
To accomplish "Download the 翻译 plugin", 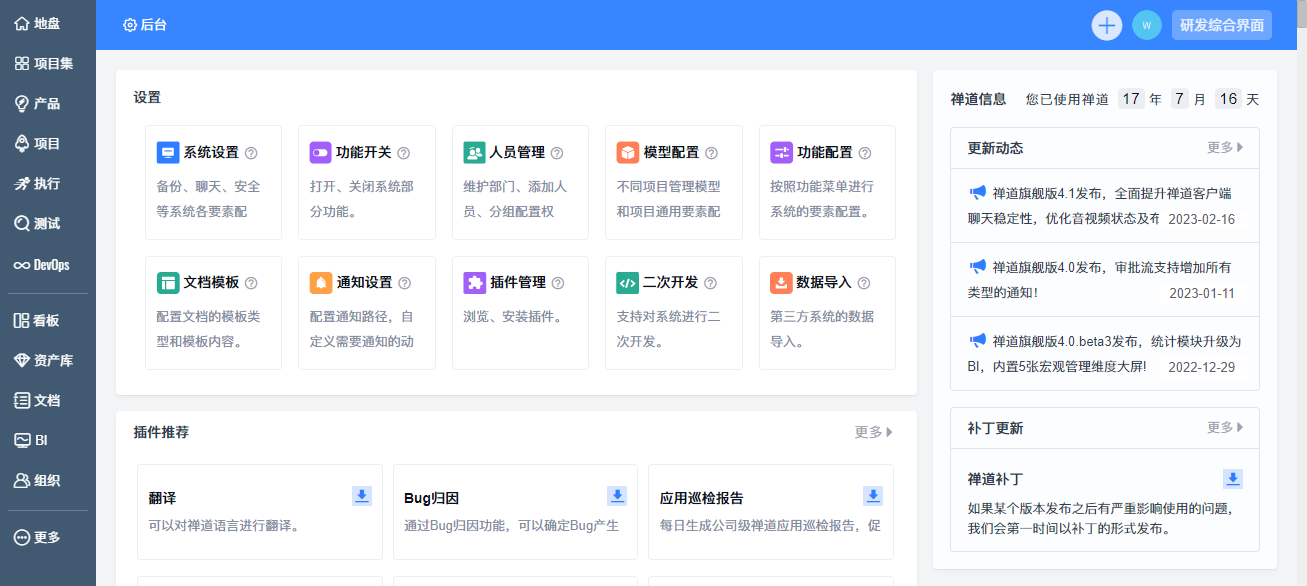I will 362,496.
